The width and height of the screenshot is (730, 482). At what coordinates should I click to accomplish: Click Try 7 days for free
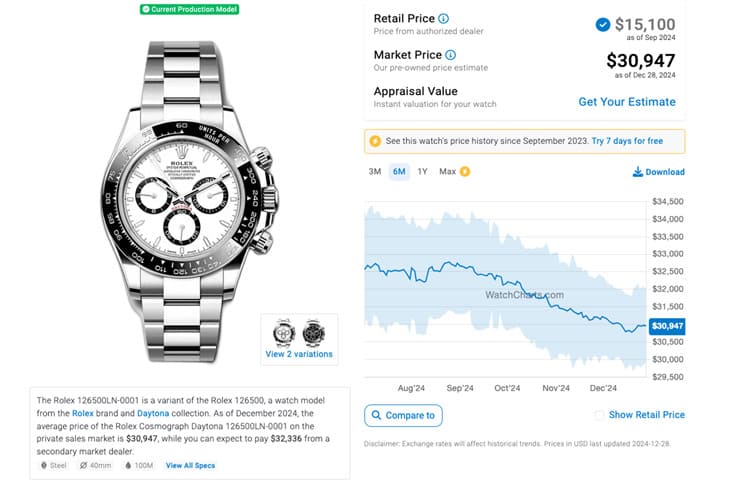pyautogui.click(x=626, y=141)
